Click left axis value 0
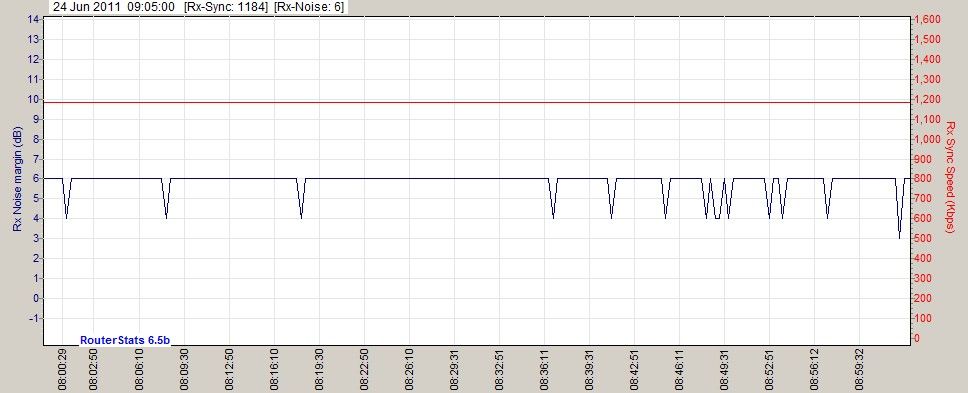The width and height of the screenshot is (968, 393). [36, 298]
